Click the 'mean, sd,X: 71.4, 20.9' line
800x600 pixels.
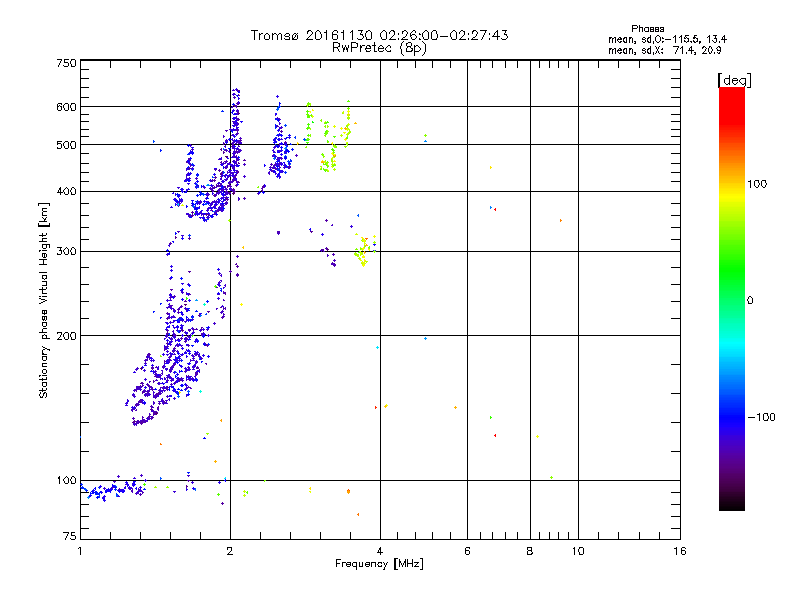(664, 50)
